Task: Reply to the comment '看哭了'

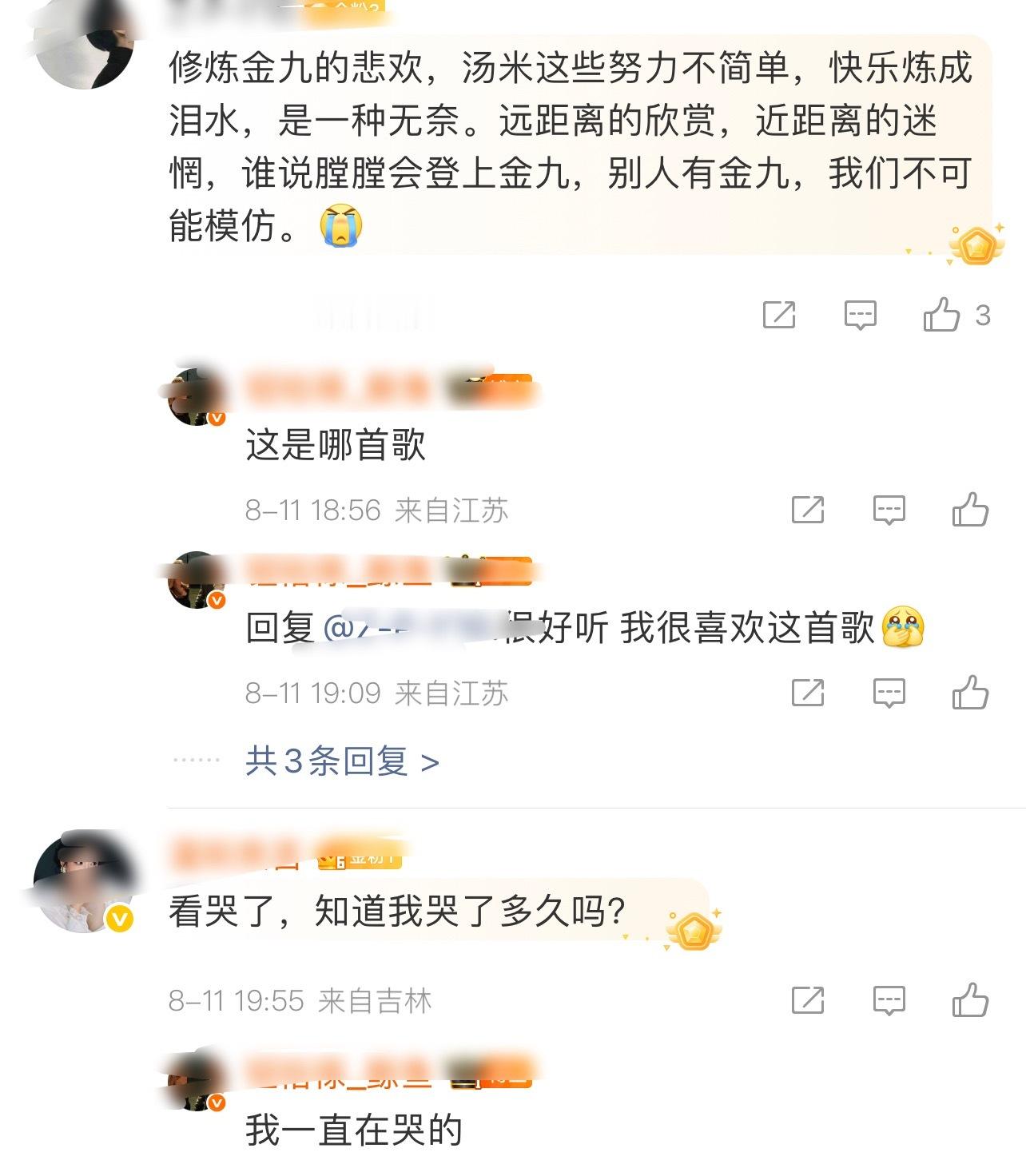Action: coord(889,1000)
